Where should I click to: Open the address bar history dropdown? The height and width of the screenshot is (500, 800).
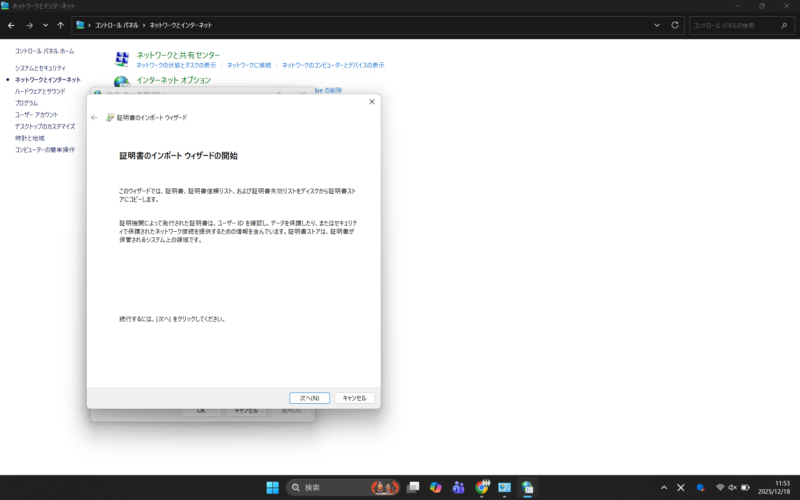[659, 25]
